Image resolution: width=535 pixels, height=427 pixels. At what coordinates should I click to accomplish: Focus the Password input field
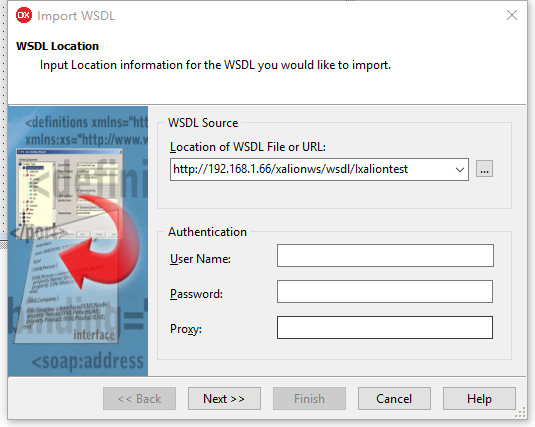pos(385,291)
